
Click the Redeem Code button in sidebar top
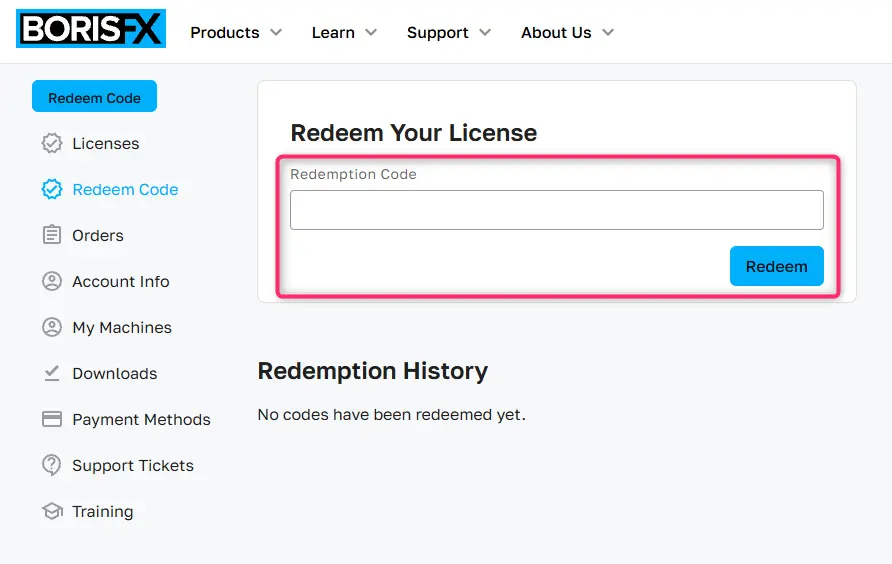click(x=94, y=96)
